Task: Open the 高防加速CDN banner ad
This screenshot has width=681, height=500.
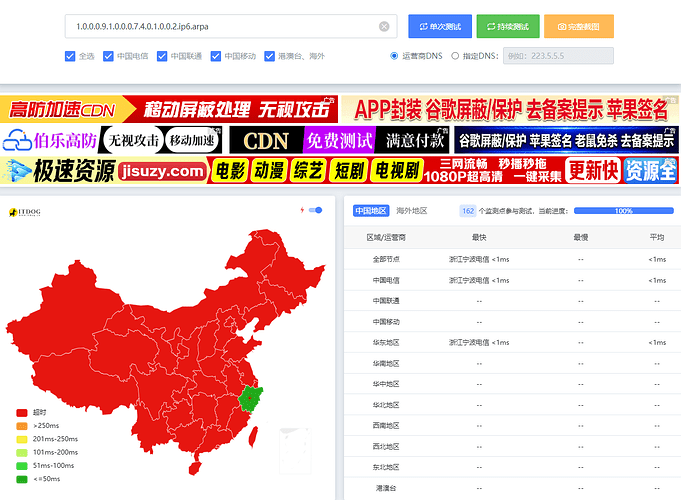Action: click(169, 109)
